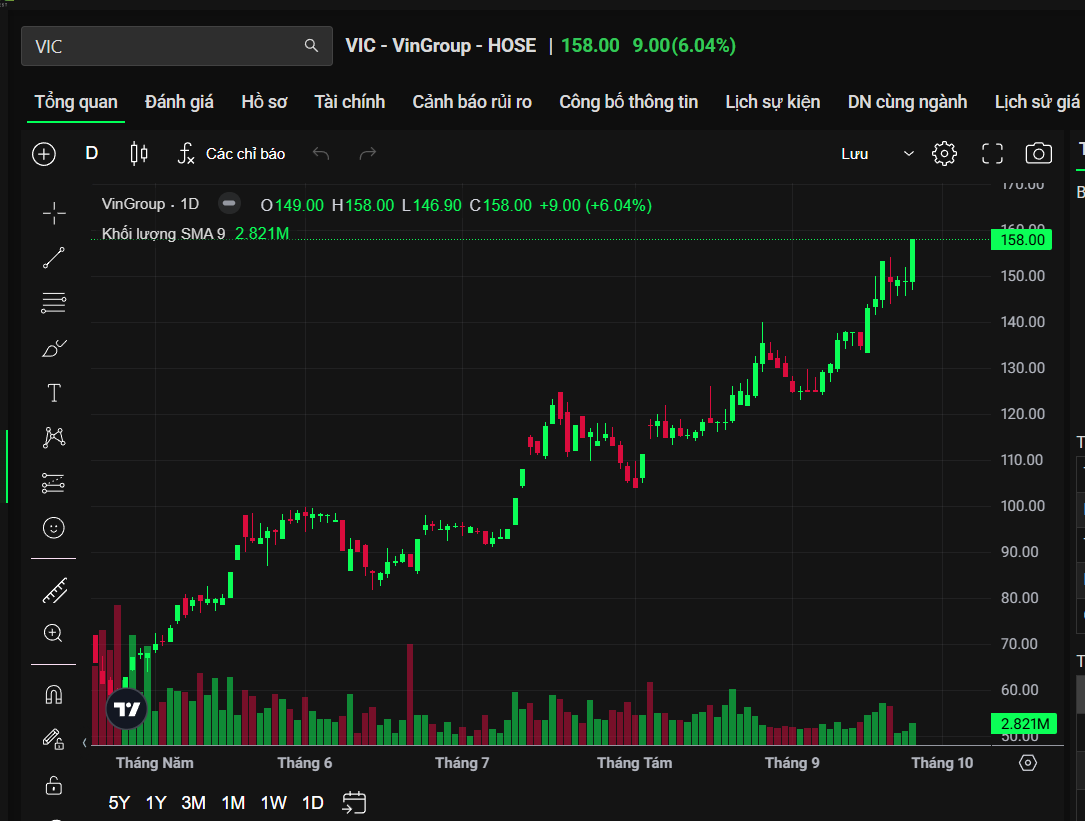Click the Lưu save button
Image resolution: width=1085 pixels, height=821 pixels.
855,154
